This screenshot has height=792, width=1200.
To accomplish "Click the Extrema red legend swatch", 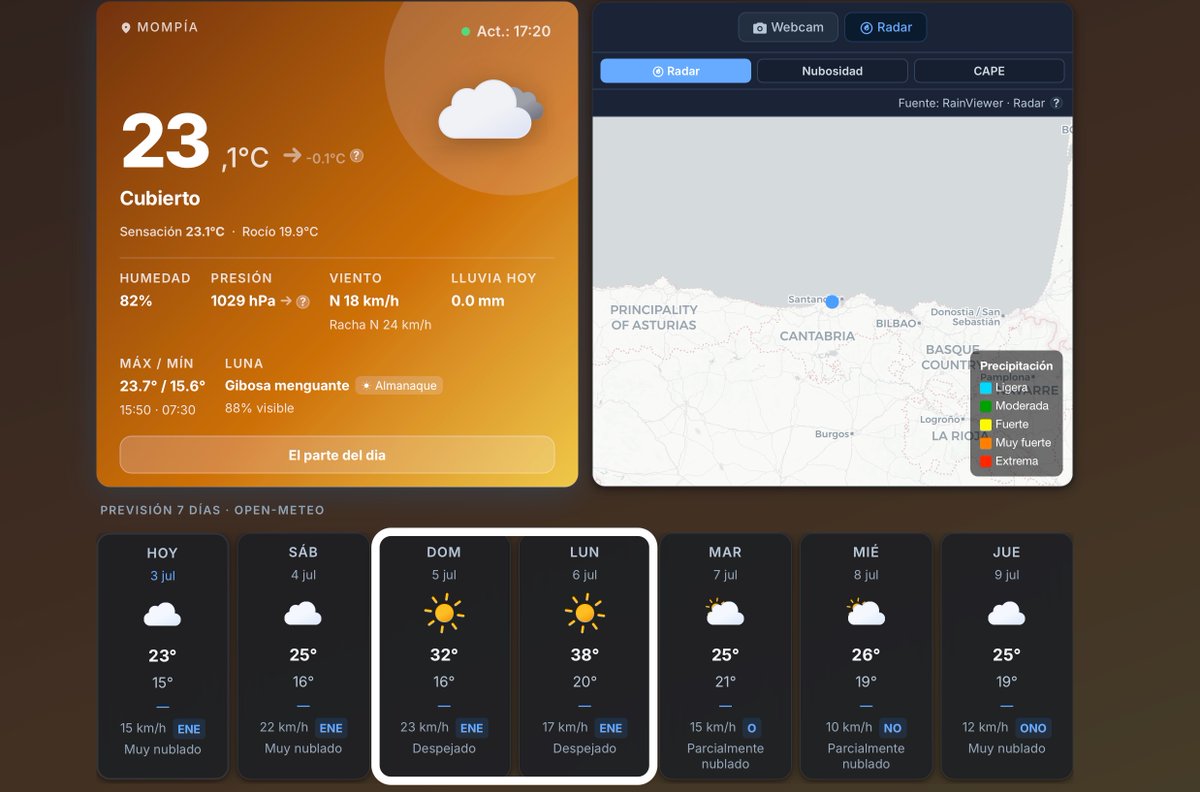I will 986,461.
